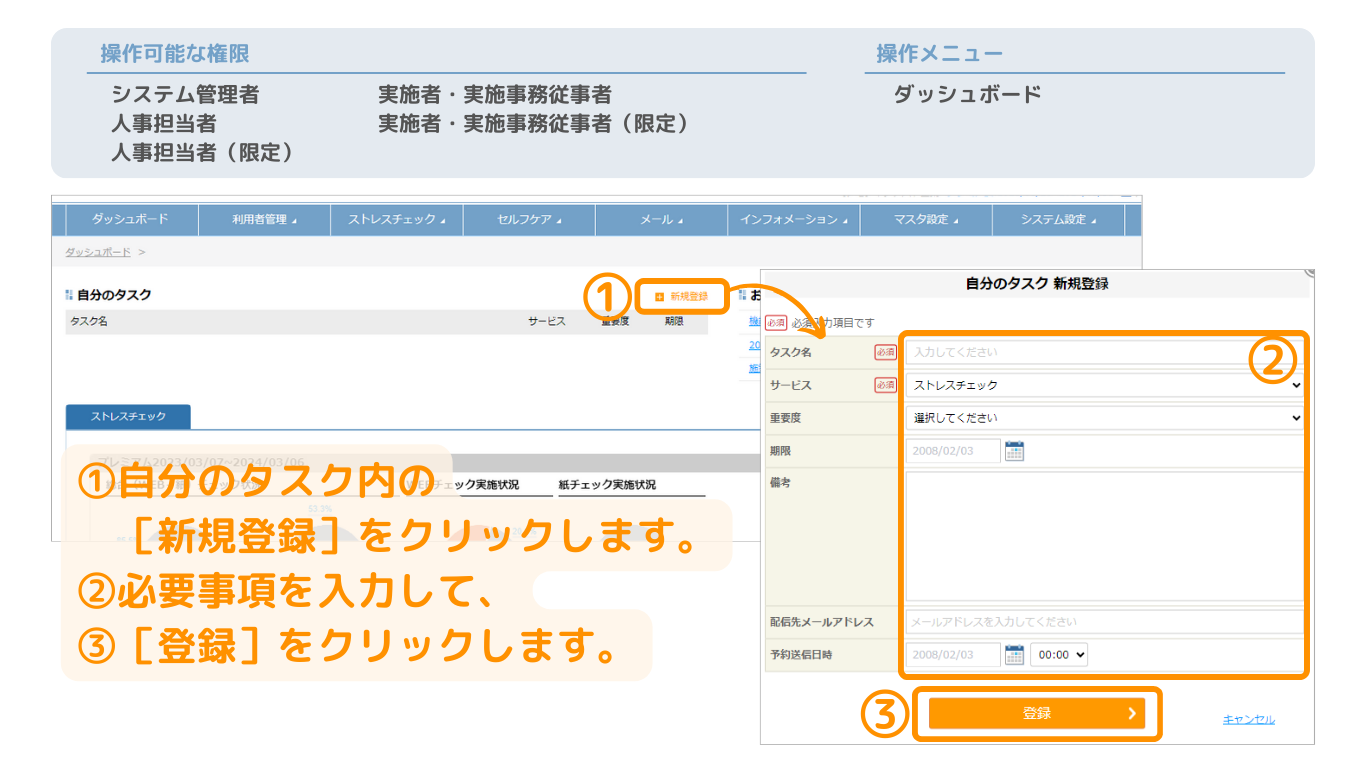Click the 新規登録 plus icon

(660, 297)
